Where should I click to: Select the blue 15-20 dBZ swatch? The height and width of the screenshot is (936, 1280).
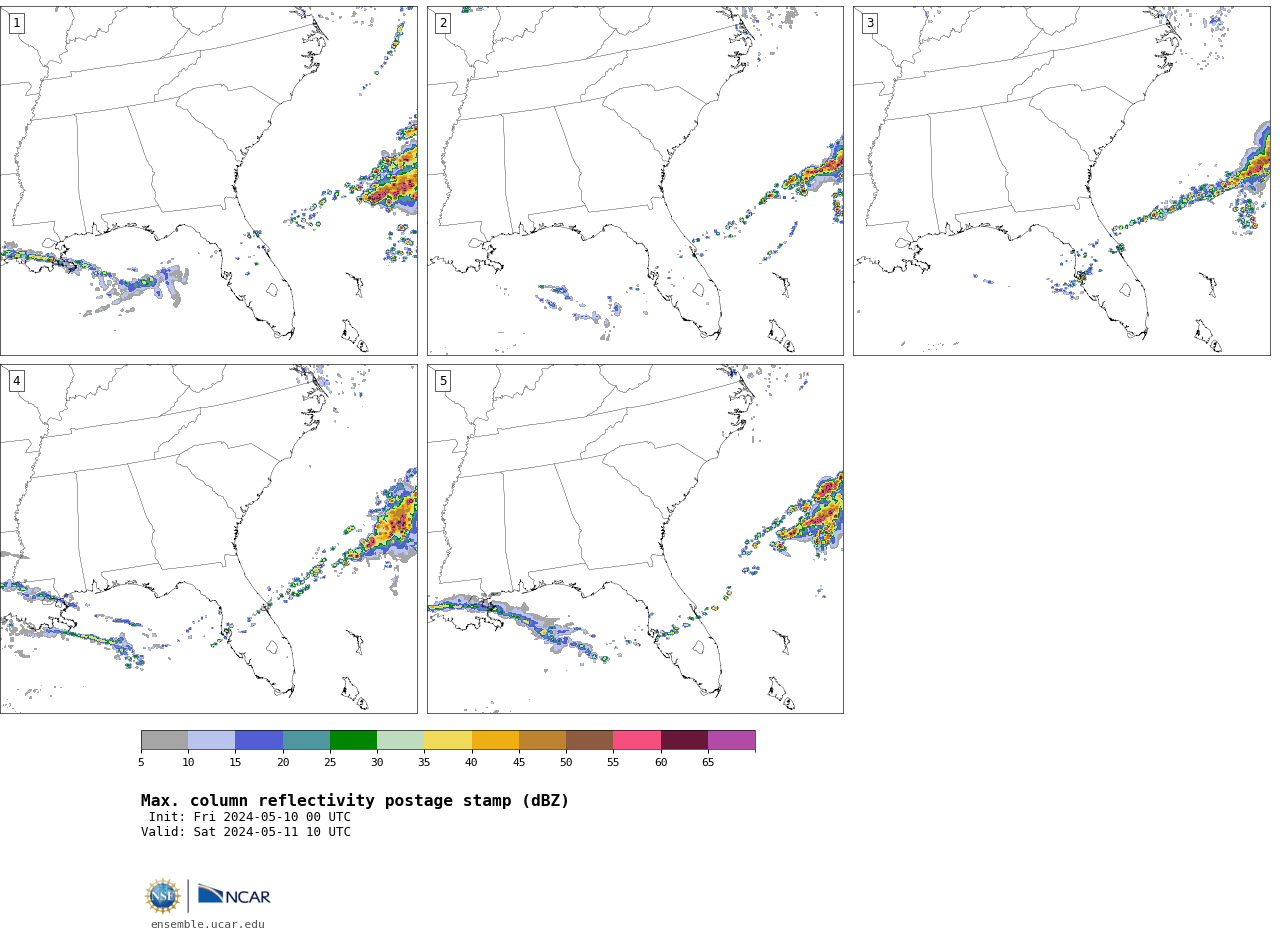(259, 740)
